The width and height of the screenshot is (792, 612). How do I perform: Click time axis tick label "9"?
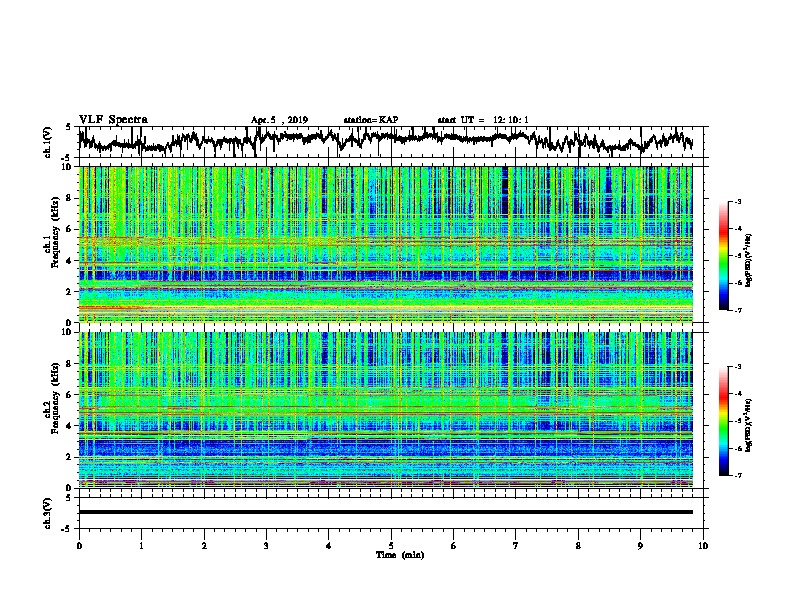[640, 546]
